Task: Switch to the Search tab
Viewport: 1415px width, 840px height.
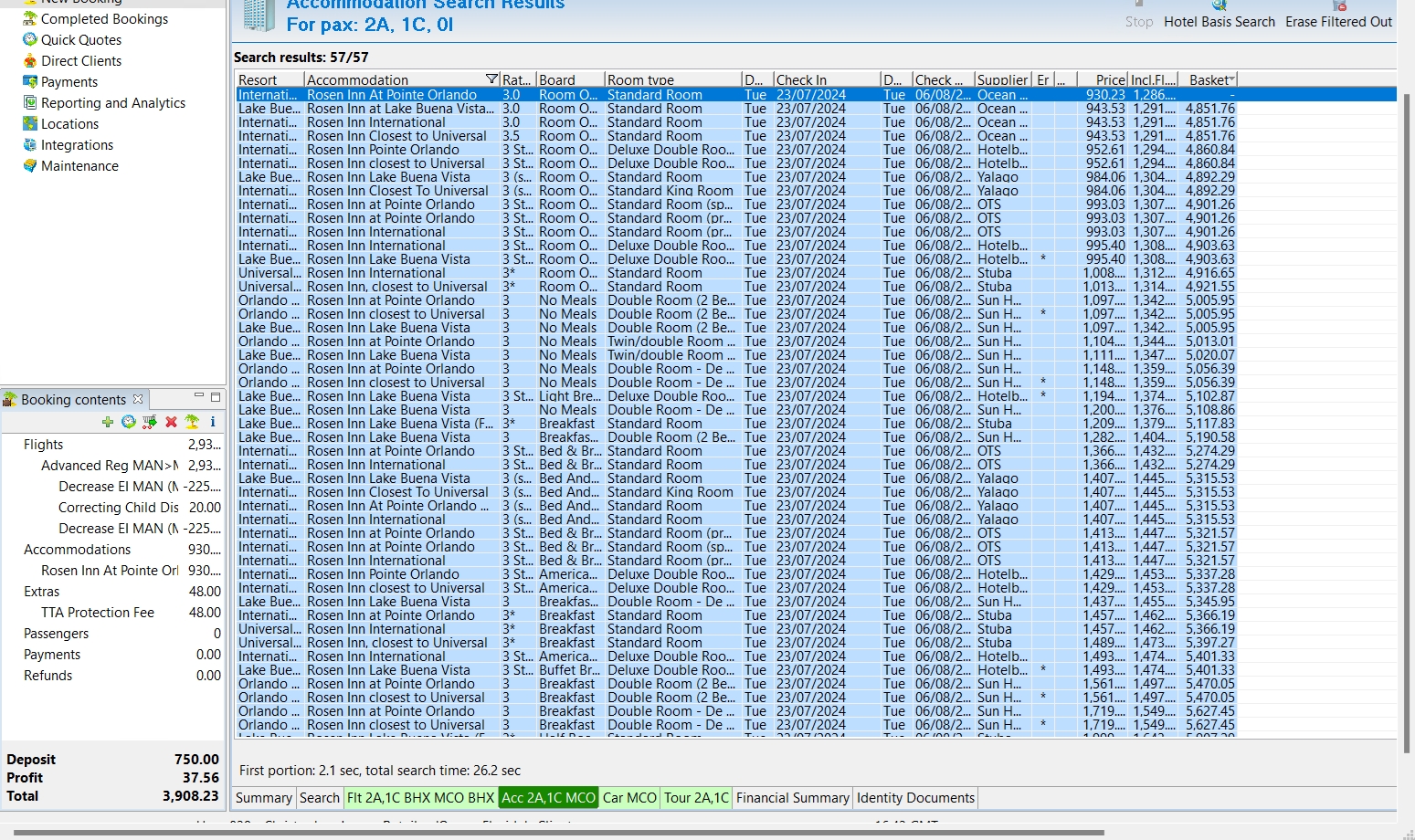Action: (320, 798)
